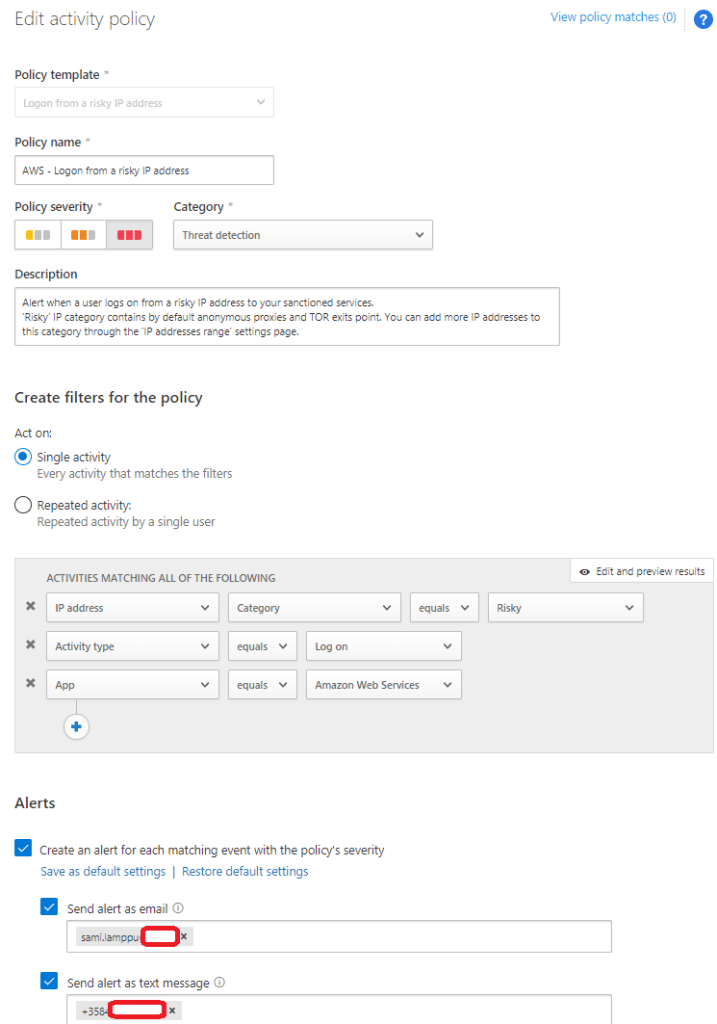The image size is (717, 1024).
Task: Remove the email recipient tag
Action: coord(184,937)
